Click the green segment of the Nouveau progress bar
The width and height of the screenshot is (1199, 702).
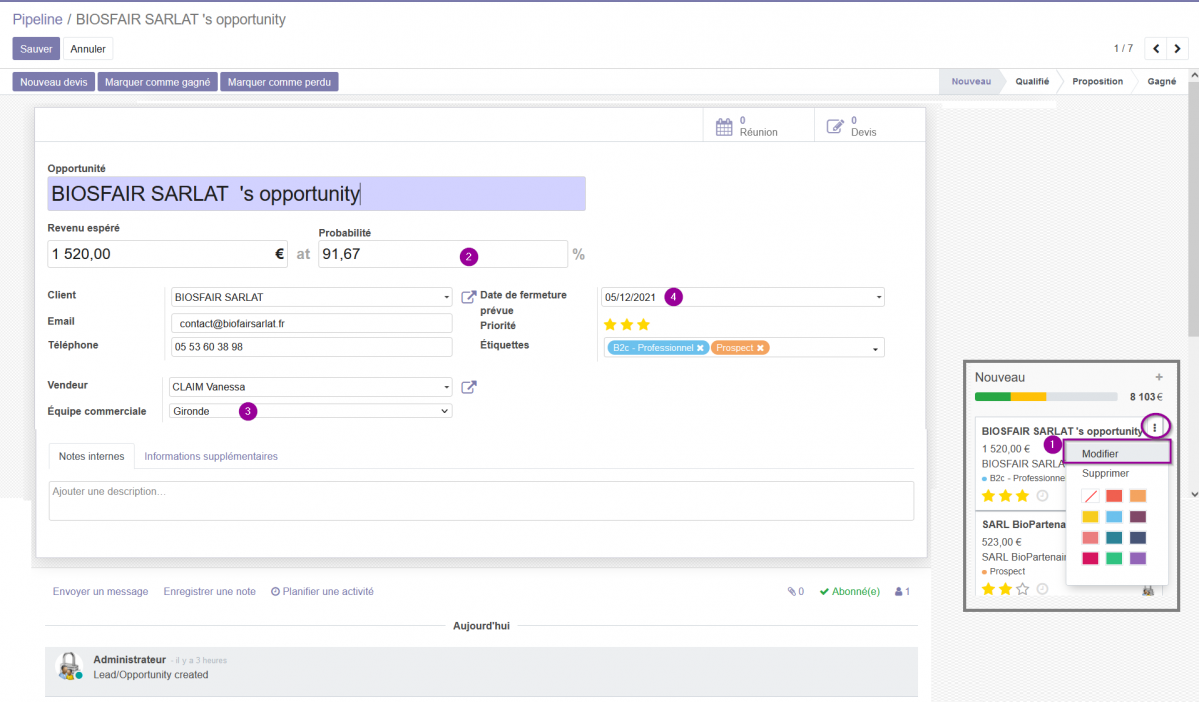(993, 397)
